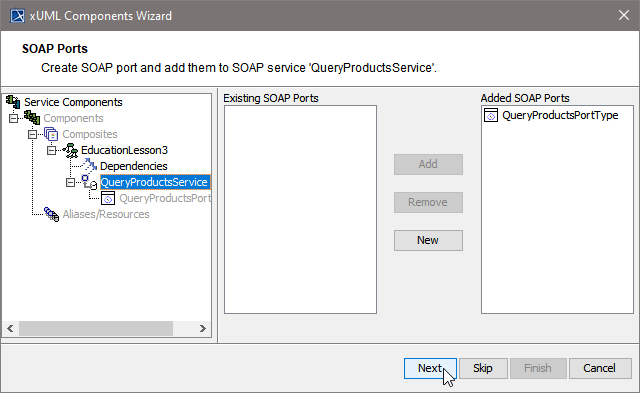Screen dimensions: 640x393
Task: Click the QueryProductsPort icon in tree
Action: pos(108,198)
